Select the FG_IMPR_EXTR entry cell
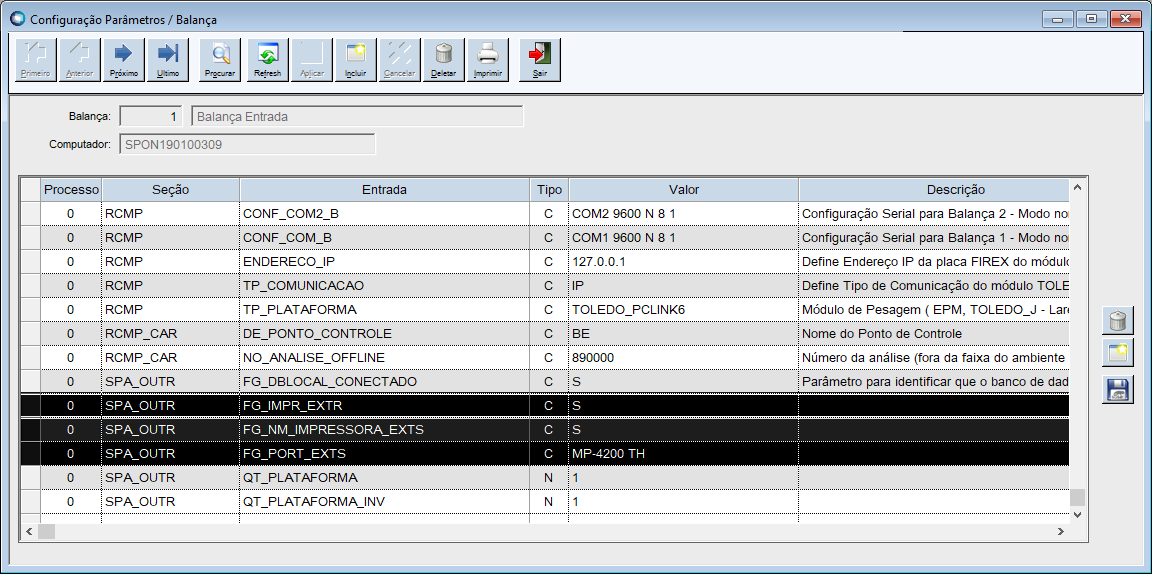Image resolution: width=1152 pixels, height=574 pixels. click(x=384, y=406)
